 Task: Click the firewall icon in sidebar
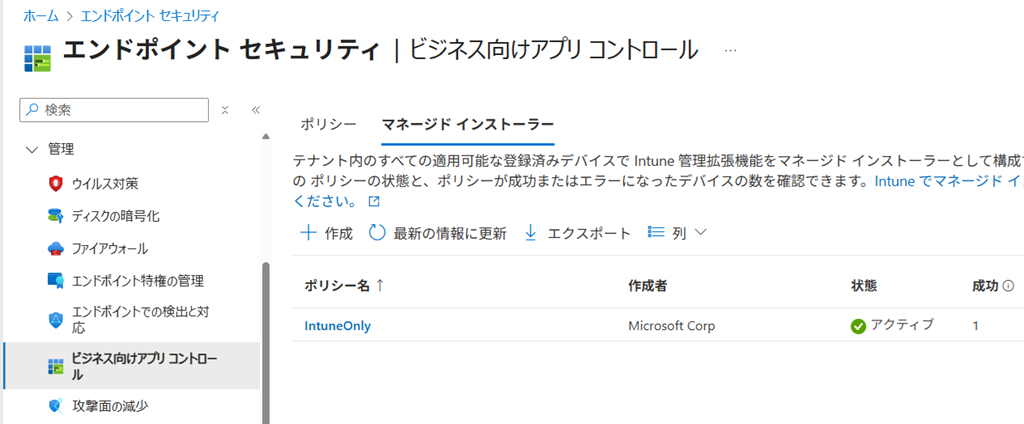56,248
